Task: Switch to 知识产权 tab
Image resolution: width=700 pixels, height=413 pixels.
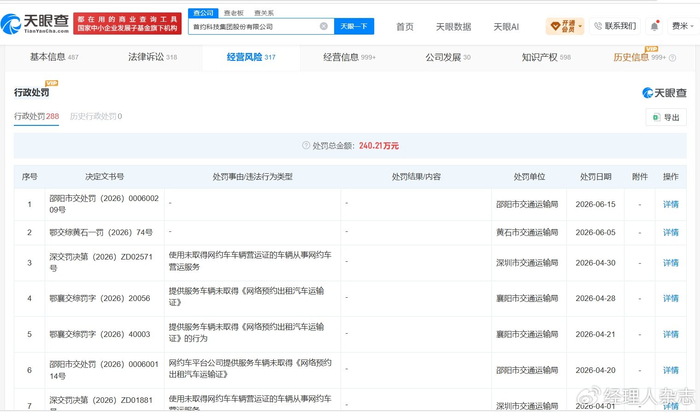Action: pos(546,57)
